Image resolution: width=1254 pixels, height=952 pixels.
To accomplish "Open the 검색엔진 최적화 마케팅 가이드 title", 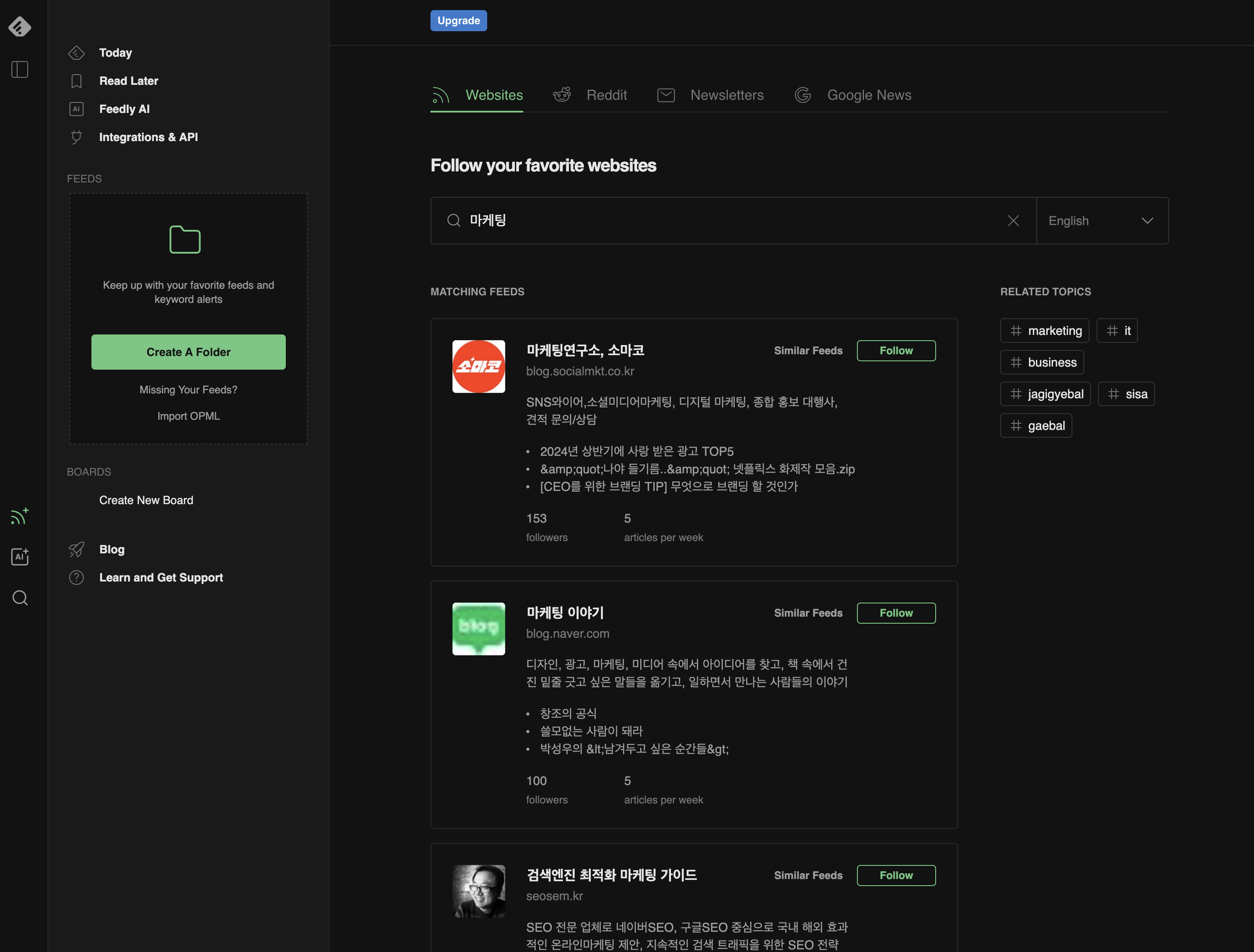I will (x=612, y=875).
